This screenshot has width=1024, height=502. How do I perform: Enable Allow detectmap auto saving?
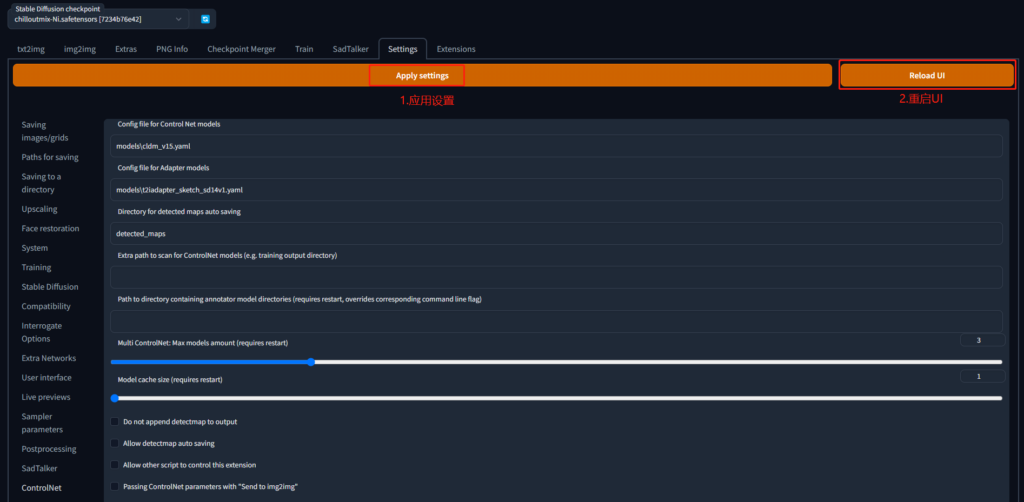coord(115,443)
